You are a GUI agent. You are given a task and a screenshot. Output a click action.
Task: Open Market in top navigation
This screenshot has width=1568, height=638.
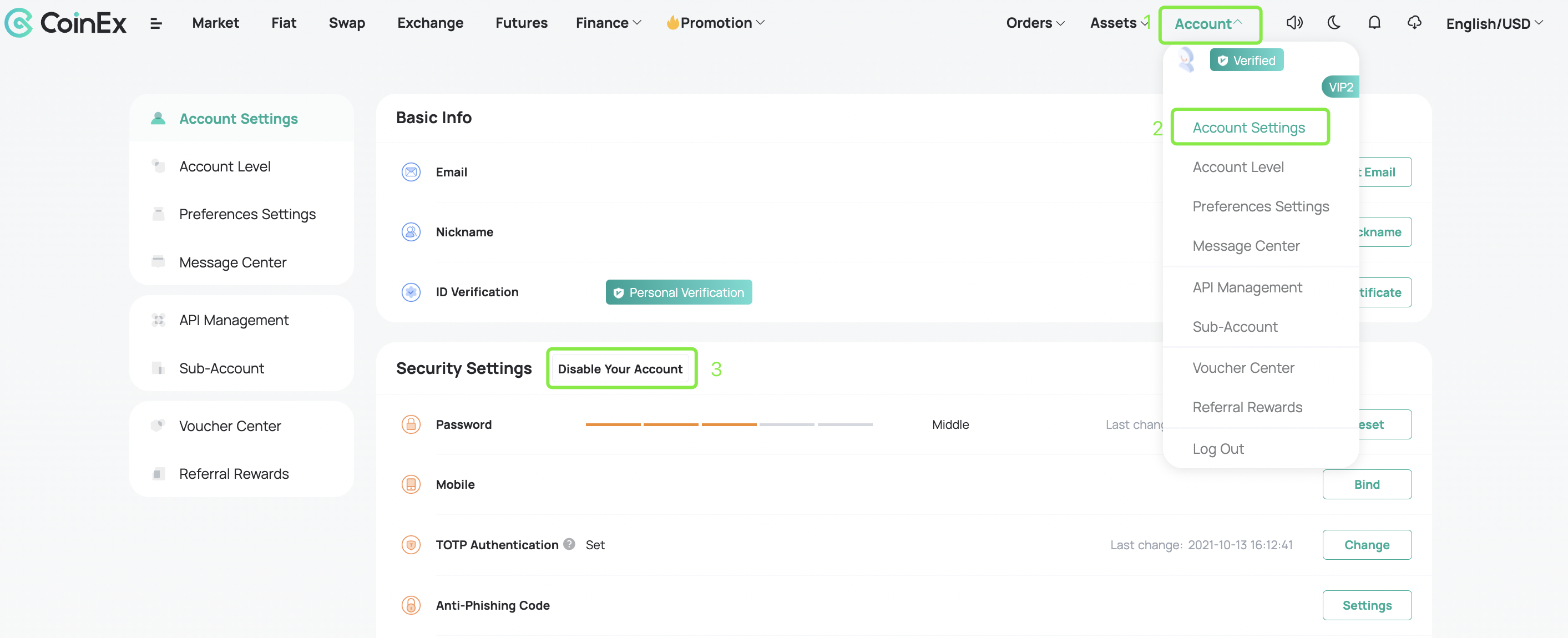tap(215, 23)
